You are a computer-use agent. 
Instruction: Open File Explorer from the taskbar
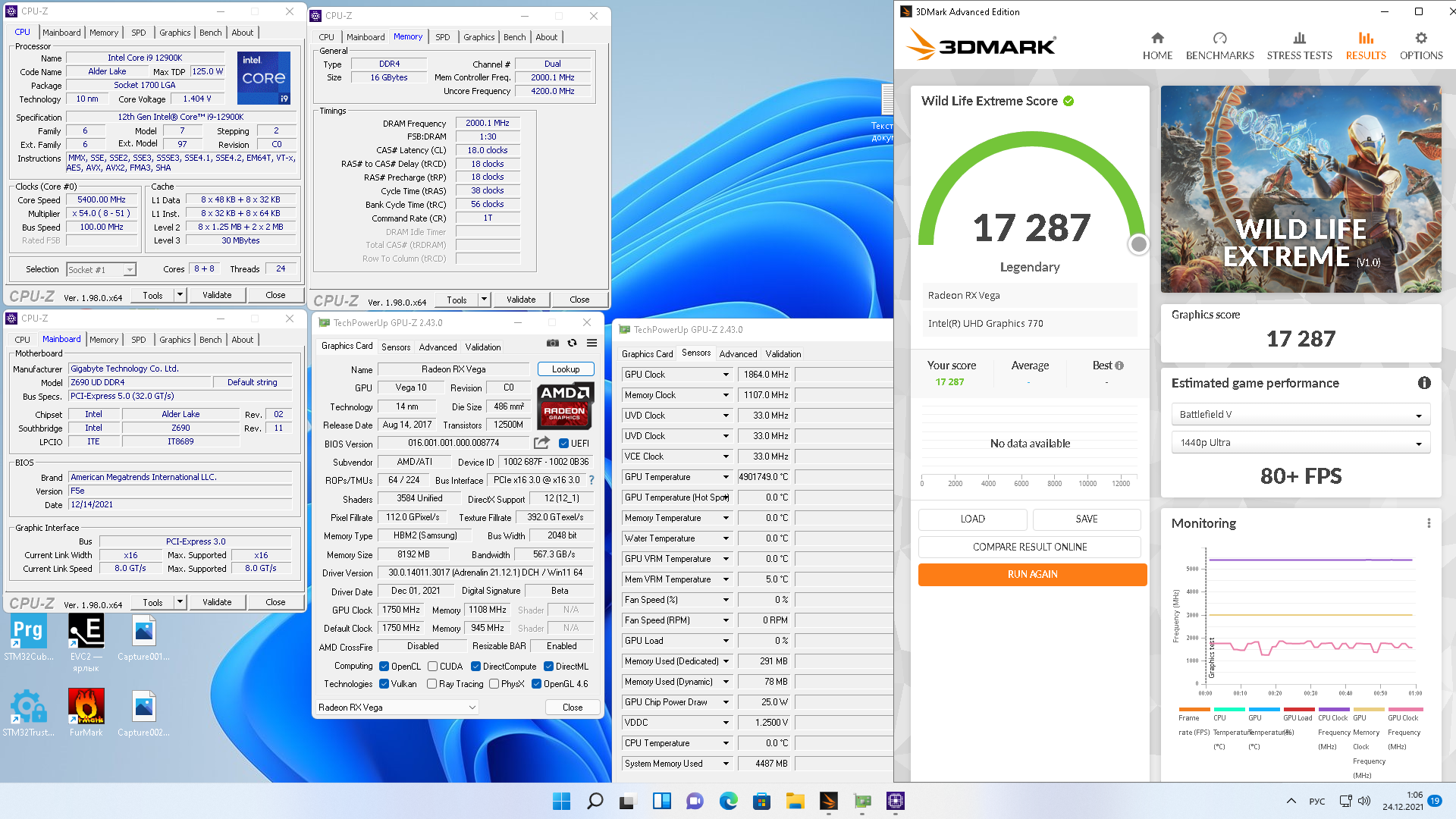click(795, 801)
